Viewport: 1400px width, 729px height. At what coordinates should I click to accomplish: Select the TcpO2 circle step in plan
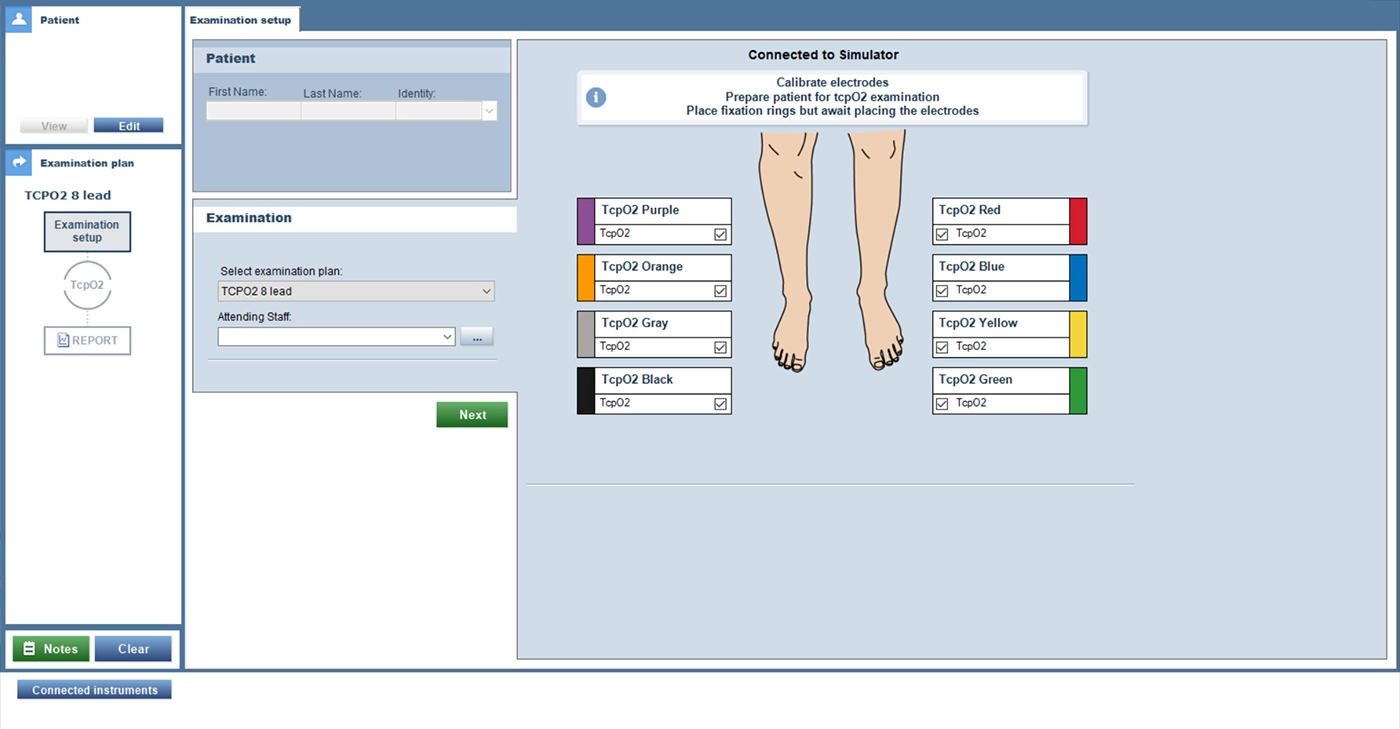point(87,285)
